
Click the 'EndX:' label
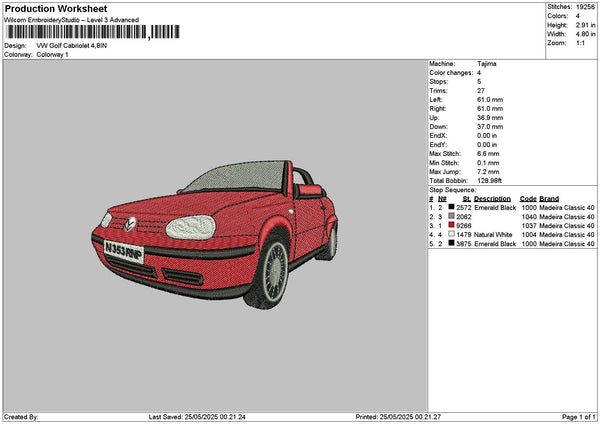[x=438, y=136]
